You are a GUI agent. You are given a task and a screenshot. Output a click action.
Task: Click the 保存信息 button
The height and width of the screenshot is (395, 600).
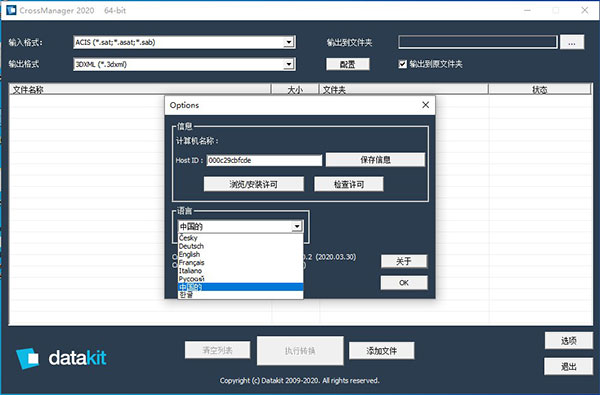(x=375, y=160)
